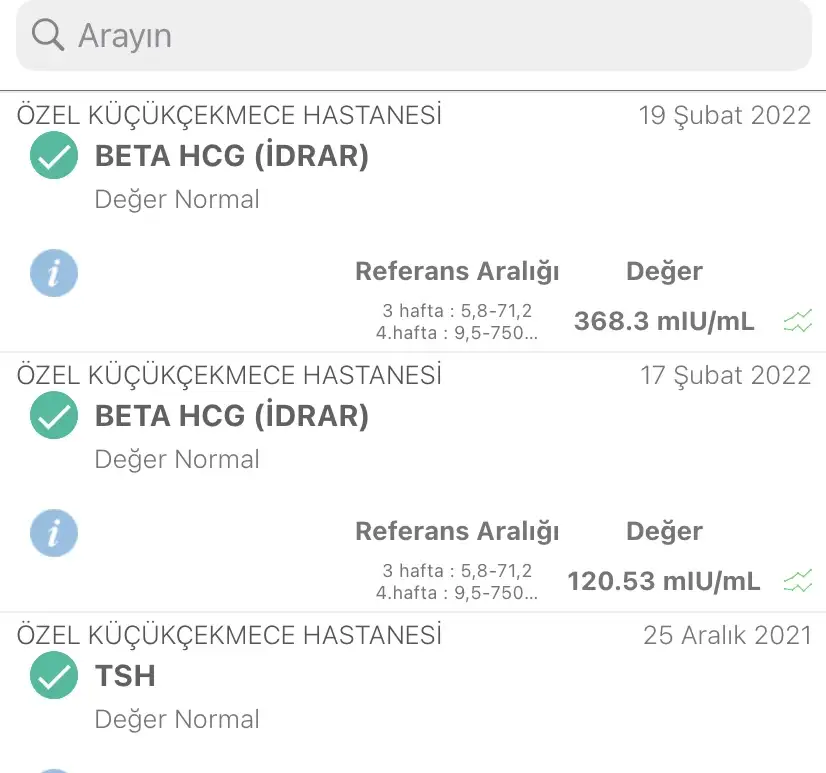
Task: Click green checkmark on 17 Şubat BETA HCG
Action: click(53, 417)
